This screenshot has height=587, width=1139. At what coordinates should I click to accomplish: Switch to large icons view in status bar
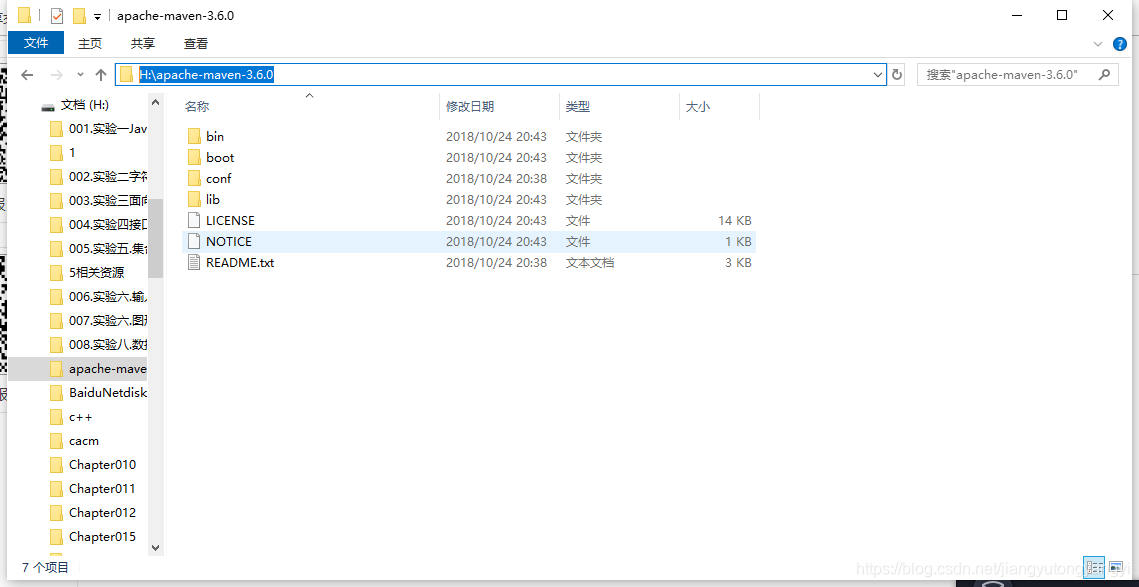point(1114,567)
